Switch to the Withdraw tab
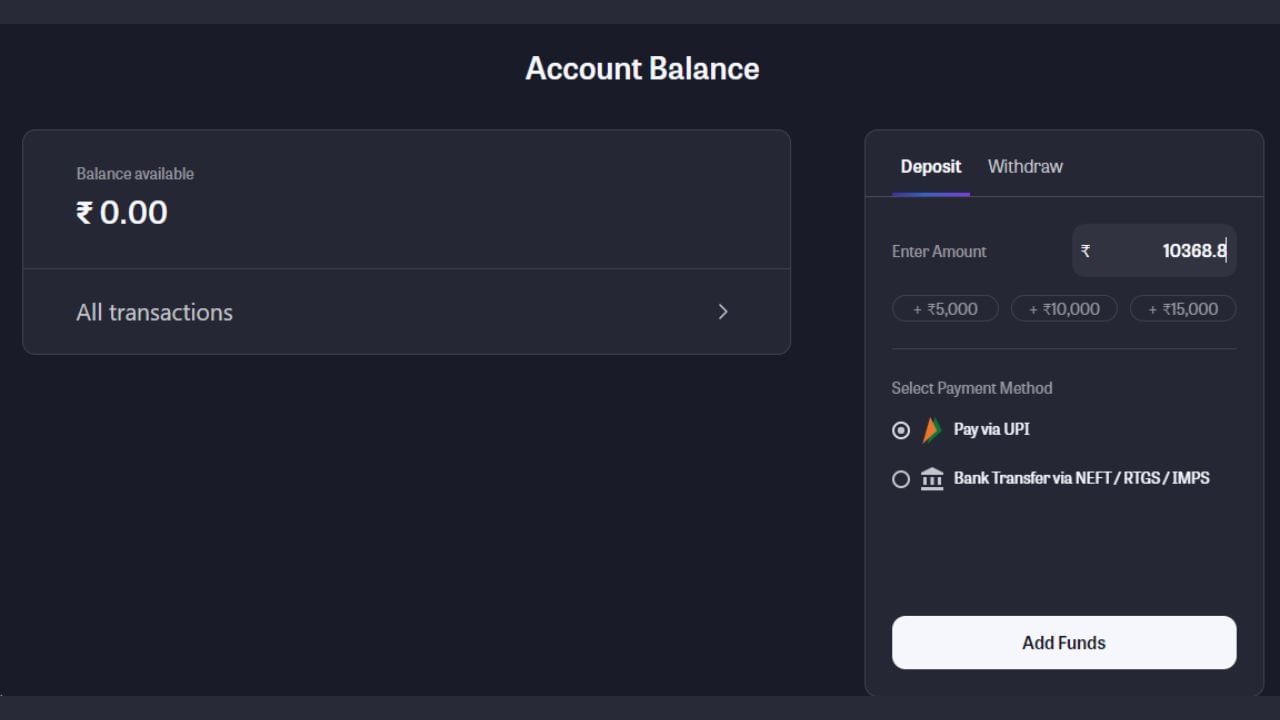This screenshot has height=720, width=1280. [1025, 167]
